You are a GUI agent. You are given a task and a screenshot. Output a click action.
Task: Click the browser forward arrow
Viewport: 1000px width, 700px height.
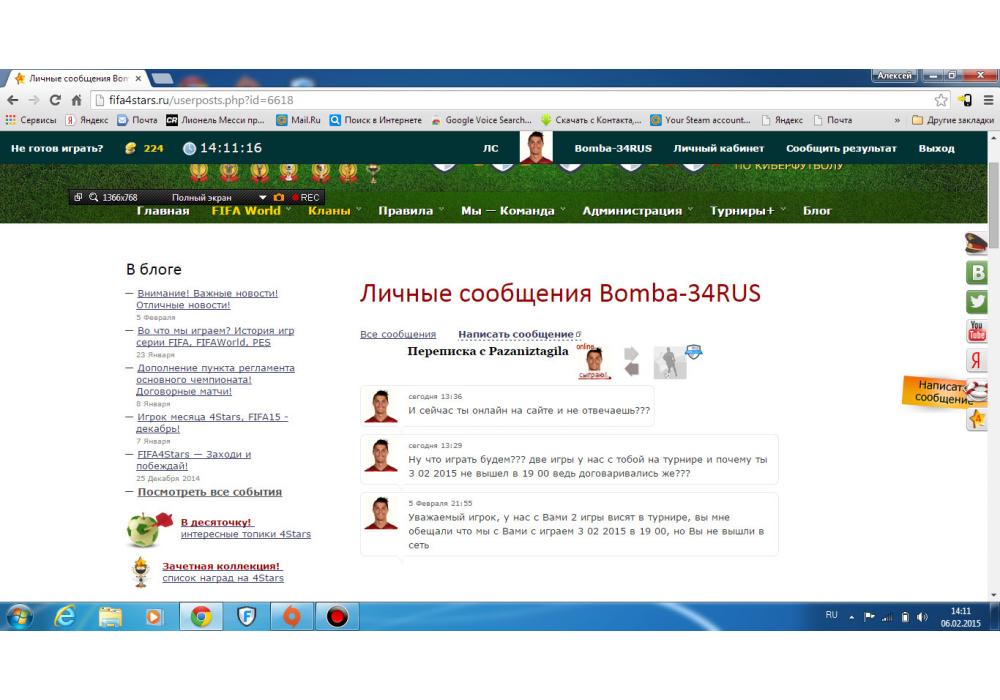(34, 100)
